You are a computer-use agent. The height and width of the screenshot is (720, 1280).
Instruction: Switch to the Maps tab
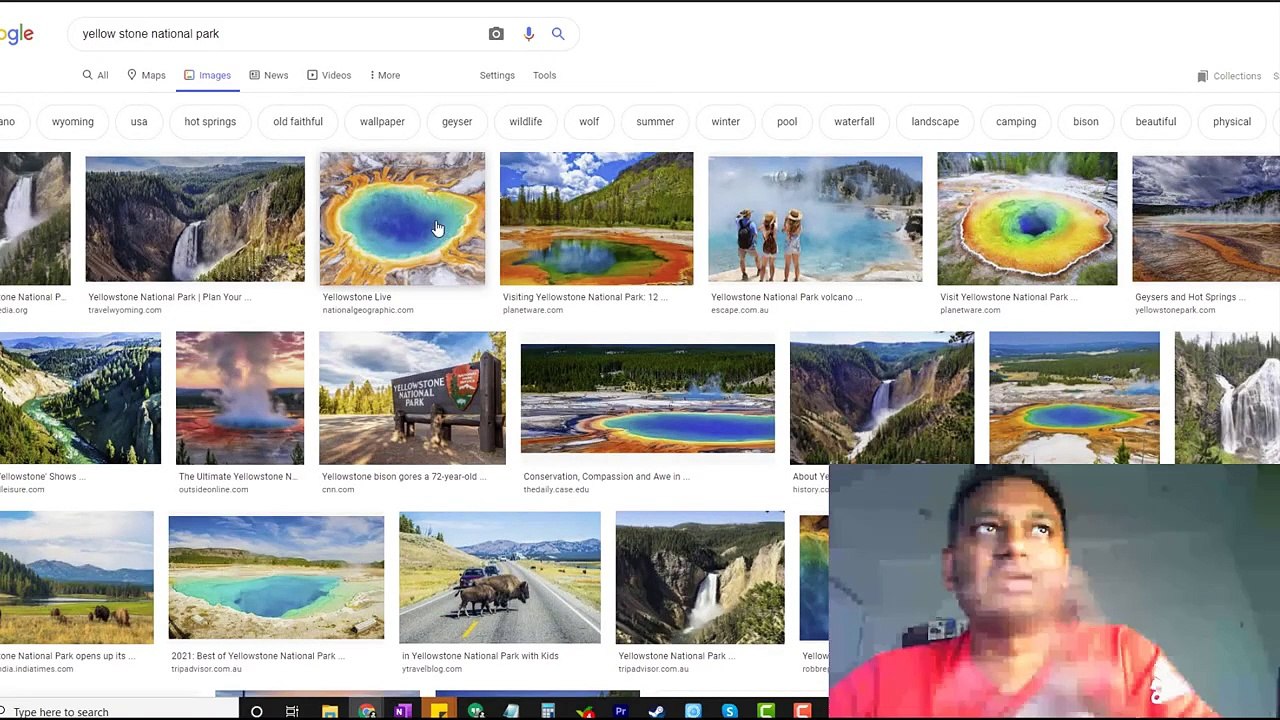pyautogui.click(x=146, y=75)
